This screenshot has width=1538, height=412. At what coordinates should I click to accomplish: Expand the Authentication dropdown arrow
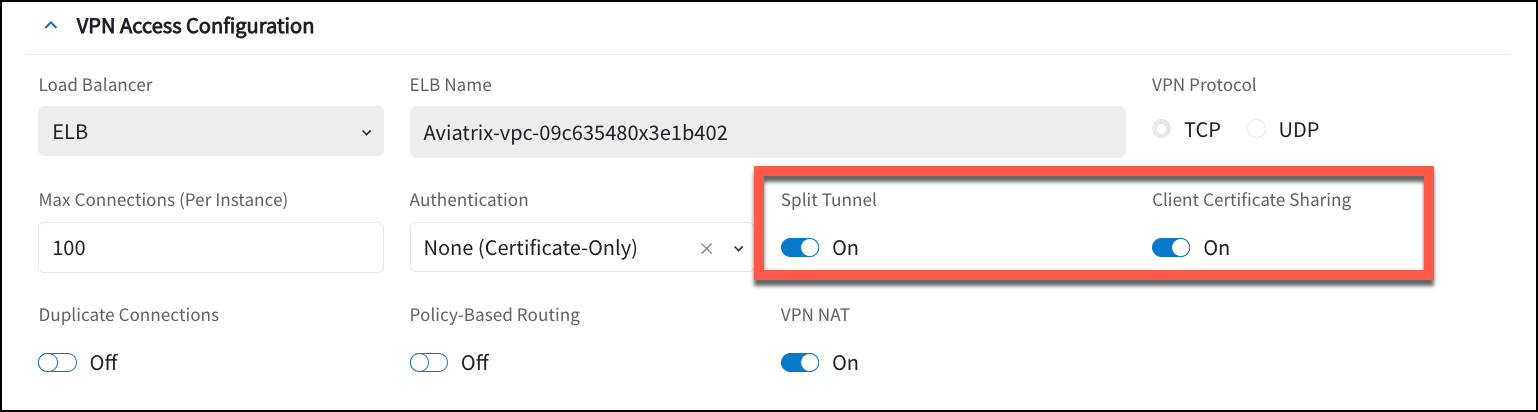[739, 248]
